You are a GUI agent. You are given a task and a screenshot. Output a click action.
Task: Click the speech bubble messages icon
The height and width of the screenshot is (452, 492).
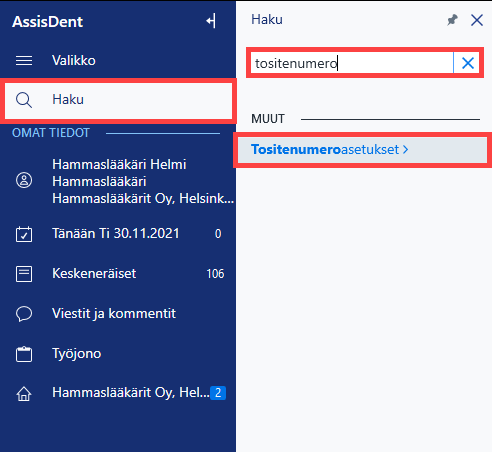pos(24,314)
